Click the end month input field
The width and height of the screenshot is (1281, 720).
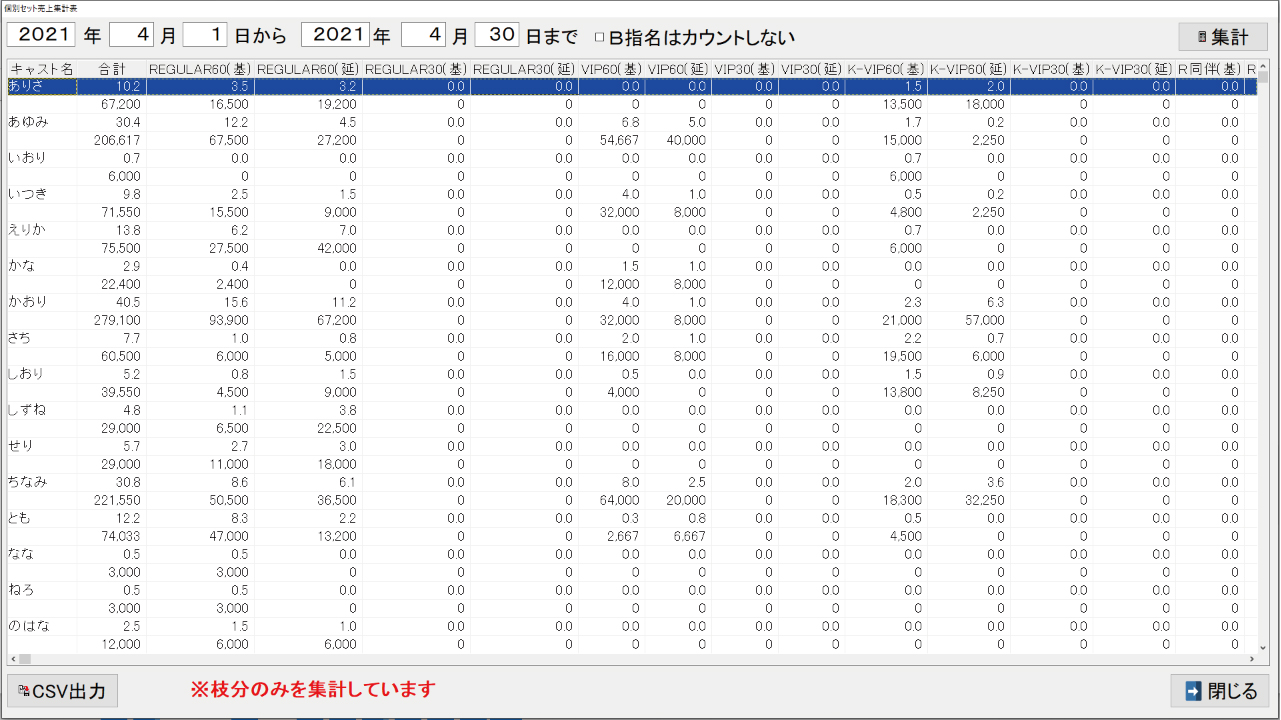(x=423, y=35)
